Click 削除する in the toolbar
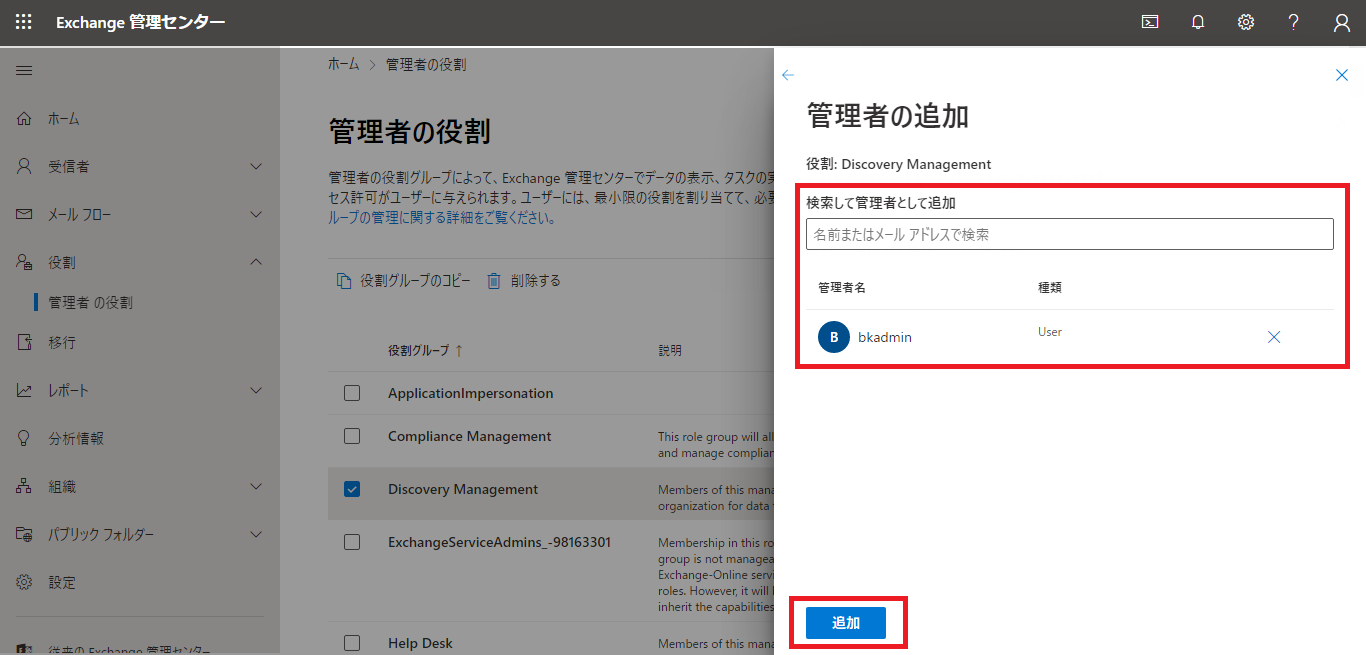The width and height of the screenshot is (1366, 655). click(535, 281)
